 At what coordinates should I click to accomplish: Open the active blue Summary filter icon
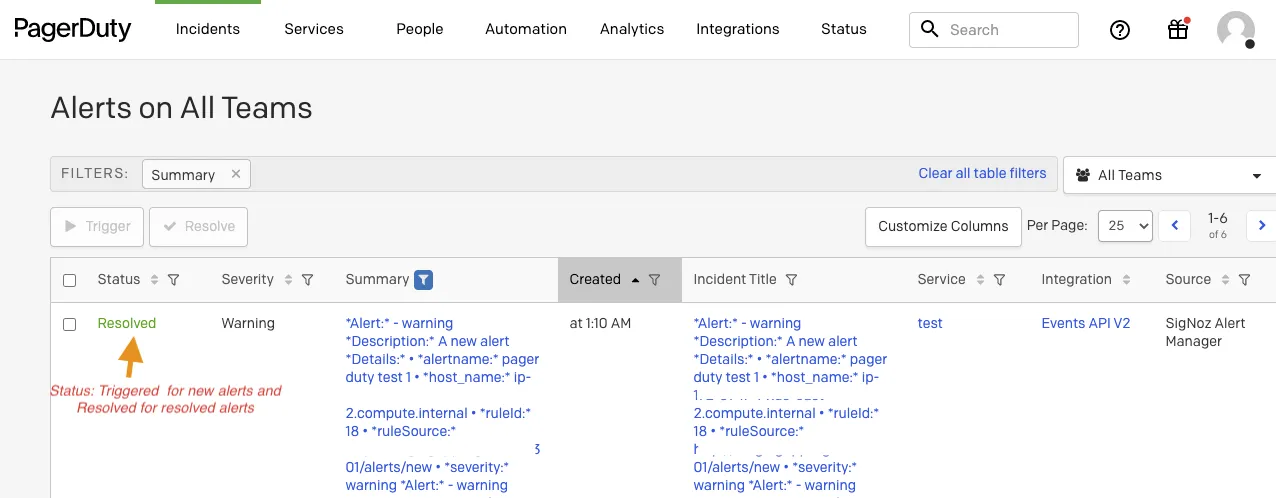point(424,280)
